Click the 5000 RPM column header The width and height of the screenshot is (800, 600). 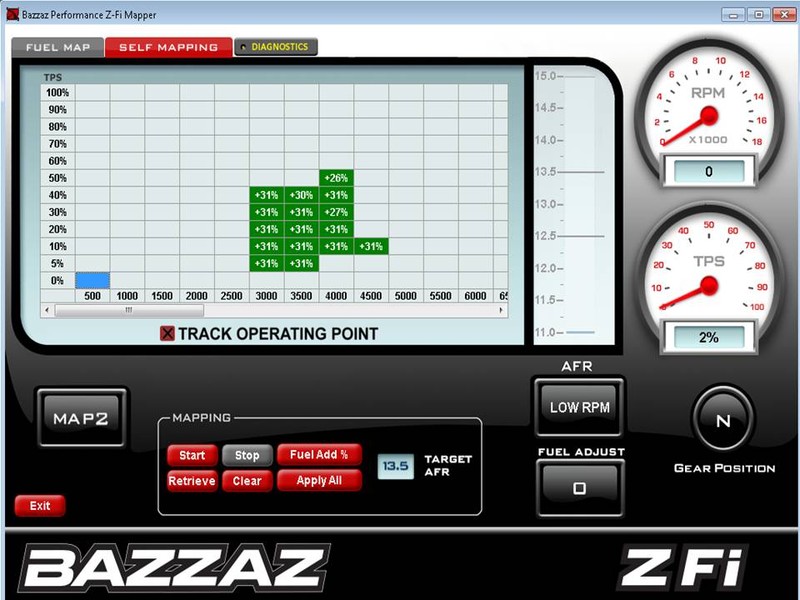406,296
